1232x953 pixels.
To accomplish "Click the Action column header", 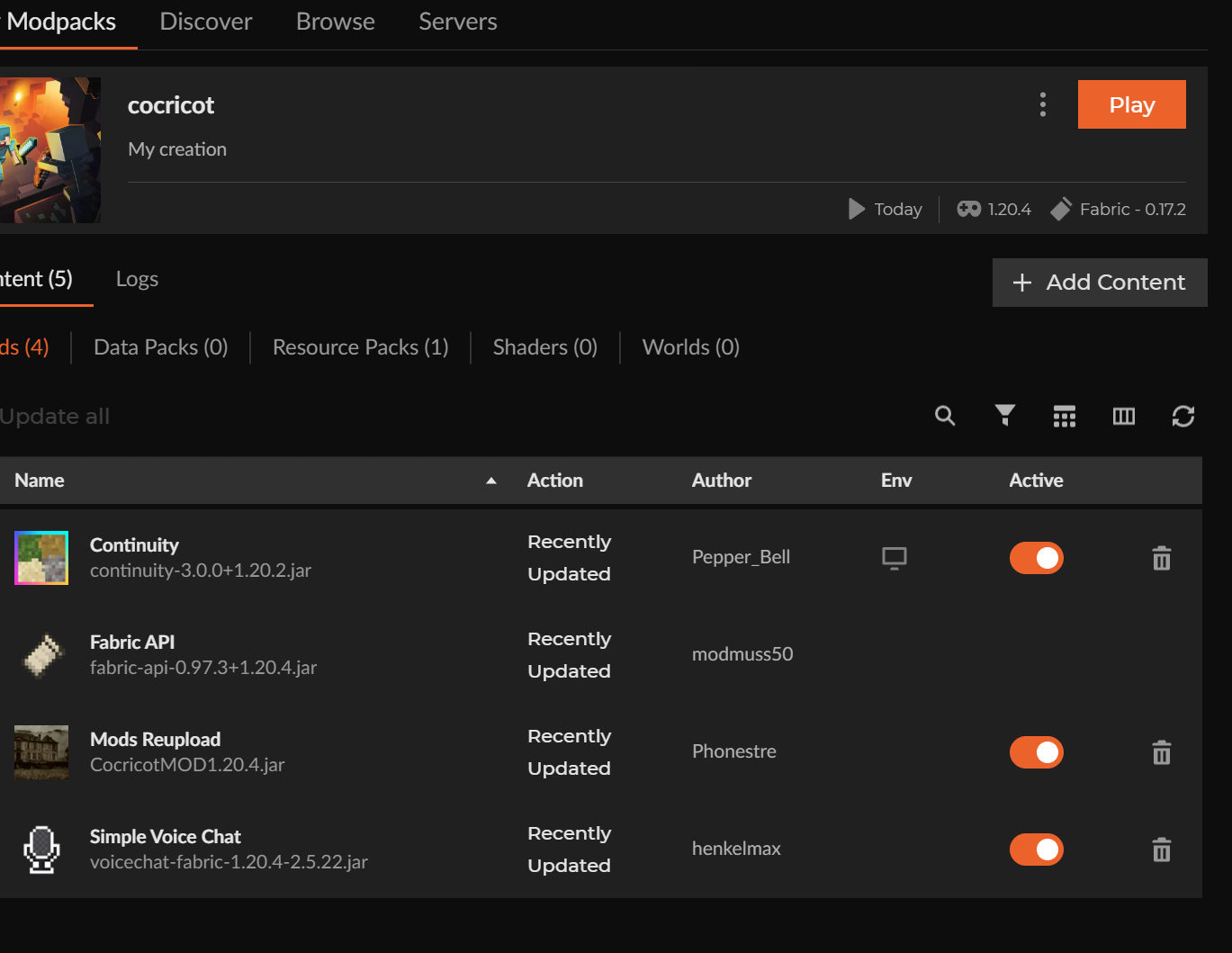I will 555,481.
